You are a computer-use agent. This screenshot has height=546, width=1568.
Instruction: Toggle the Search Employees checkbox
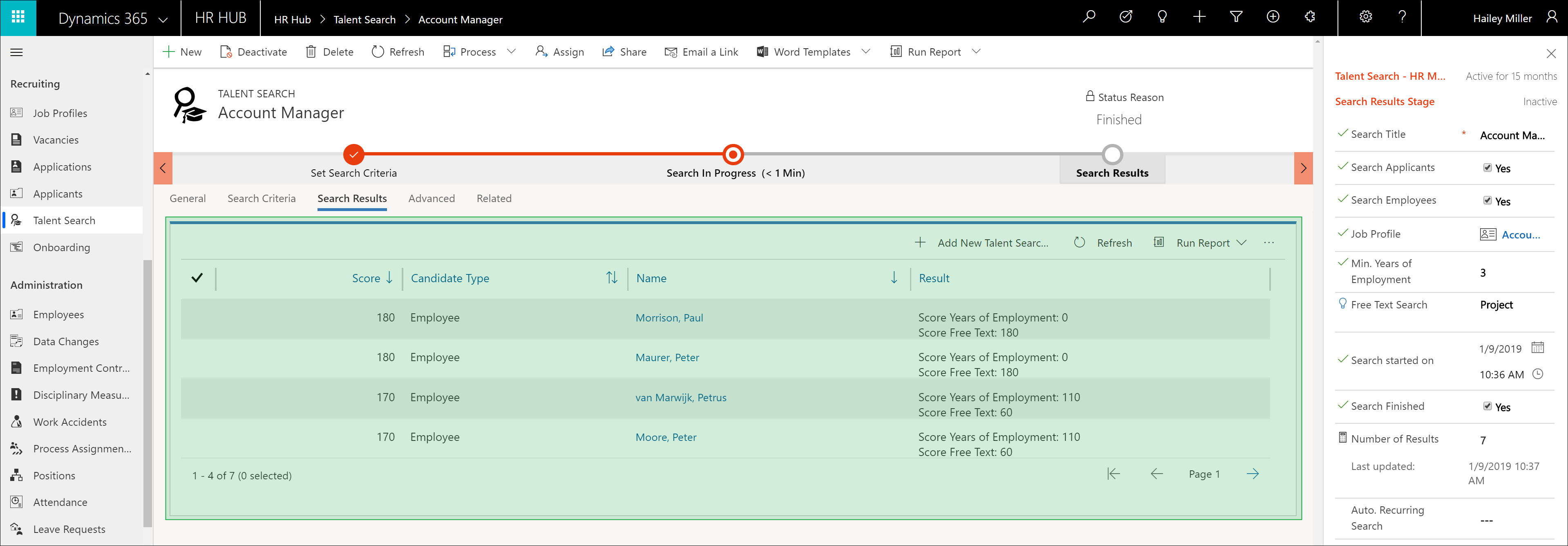pyautogui.click(x=1487, y=200)
